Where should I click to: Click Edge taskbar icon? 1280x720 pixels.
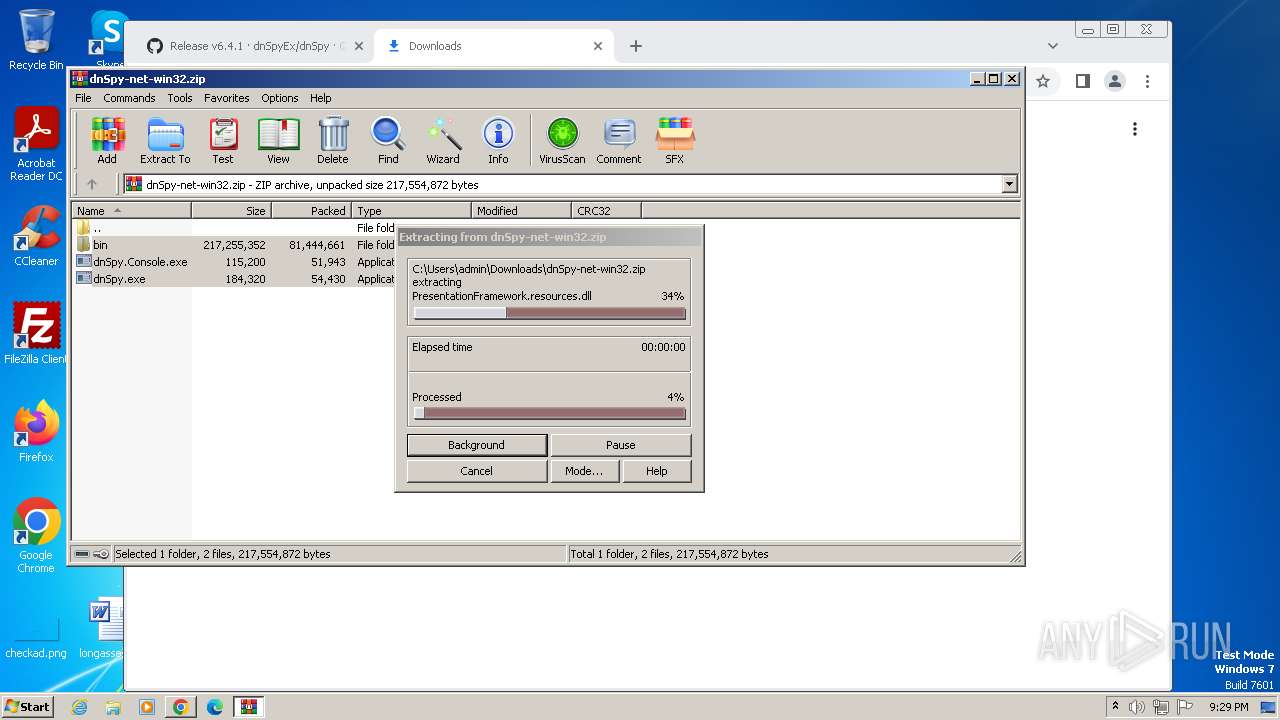pyautogui.click(x=214, y=707)
